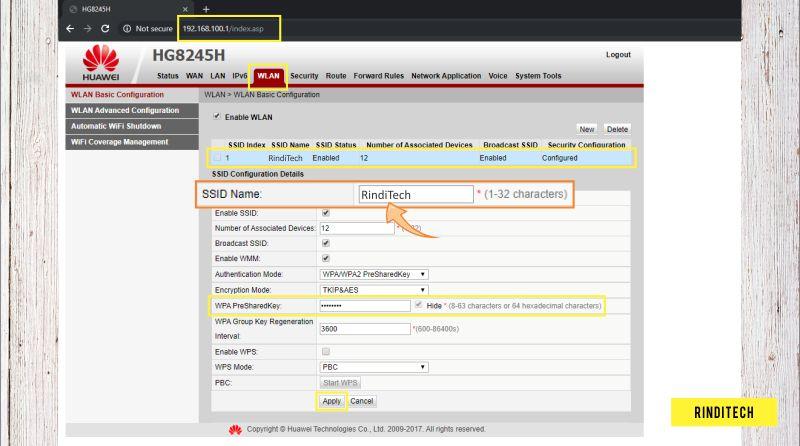Open the LAN menu tab

point(218,76)
